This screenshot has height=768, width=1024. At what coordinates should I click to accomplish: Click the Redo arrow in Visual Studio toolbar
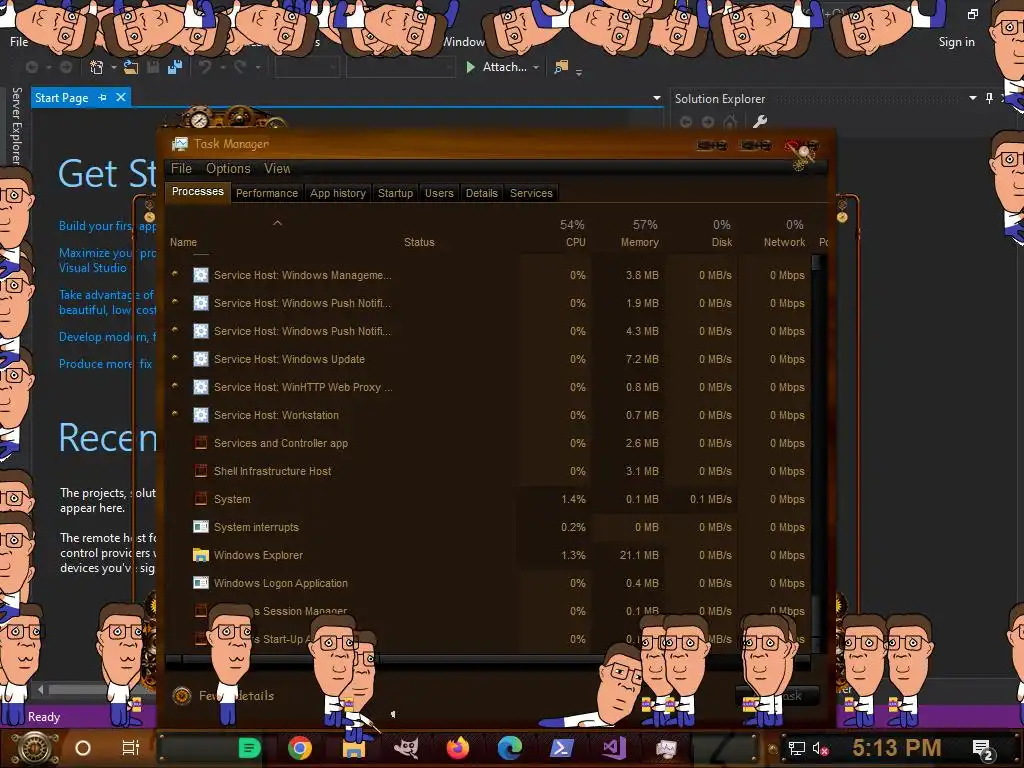(x=240, y=67)
